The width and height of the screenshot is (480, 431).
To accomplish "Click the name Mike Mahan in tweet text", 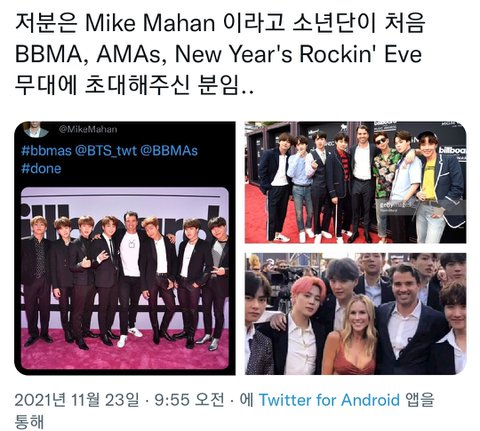I will [x=150, y=24].
